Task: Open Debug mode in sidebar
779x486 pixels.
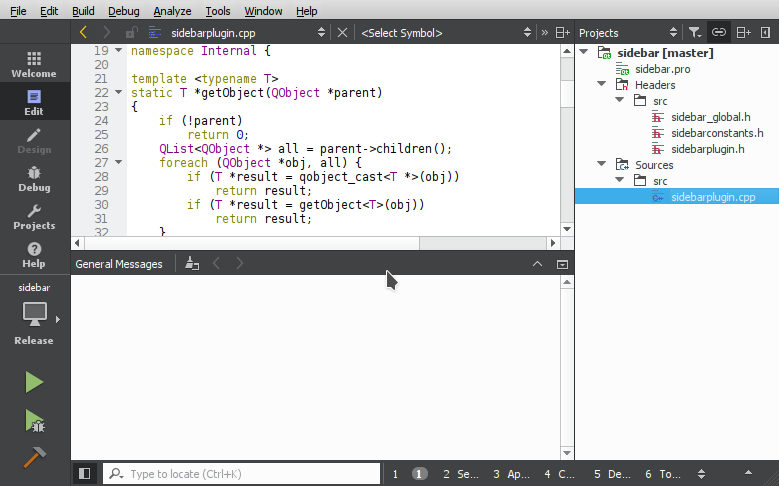Action: pyautogui.click(x=34, y=178)
